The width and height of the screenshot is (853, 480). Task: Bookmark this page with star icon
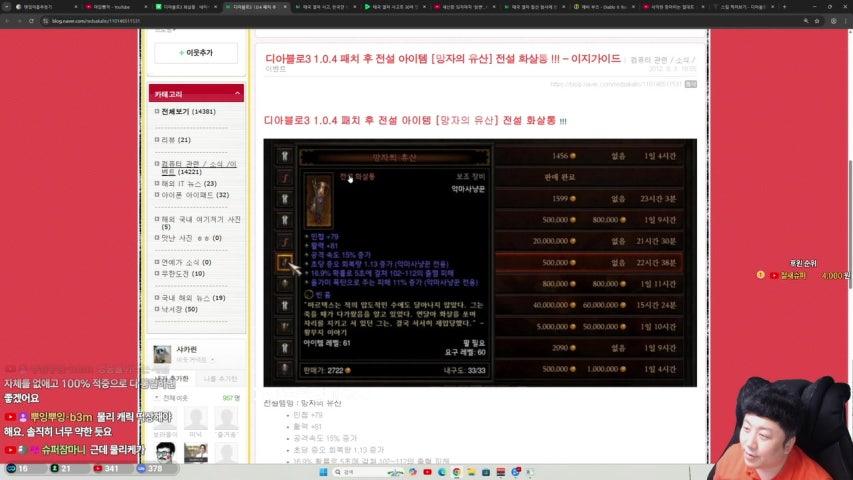(817, 21)
